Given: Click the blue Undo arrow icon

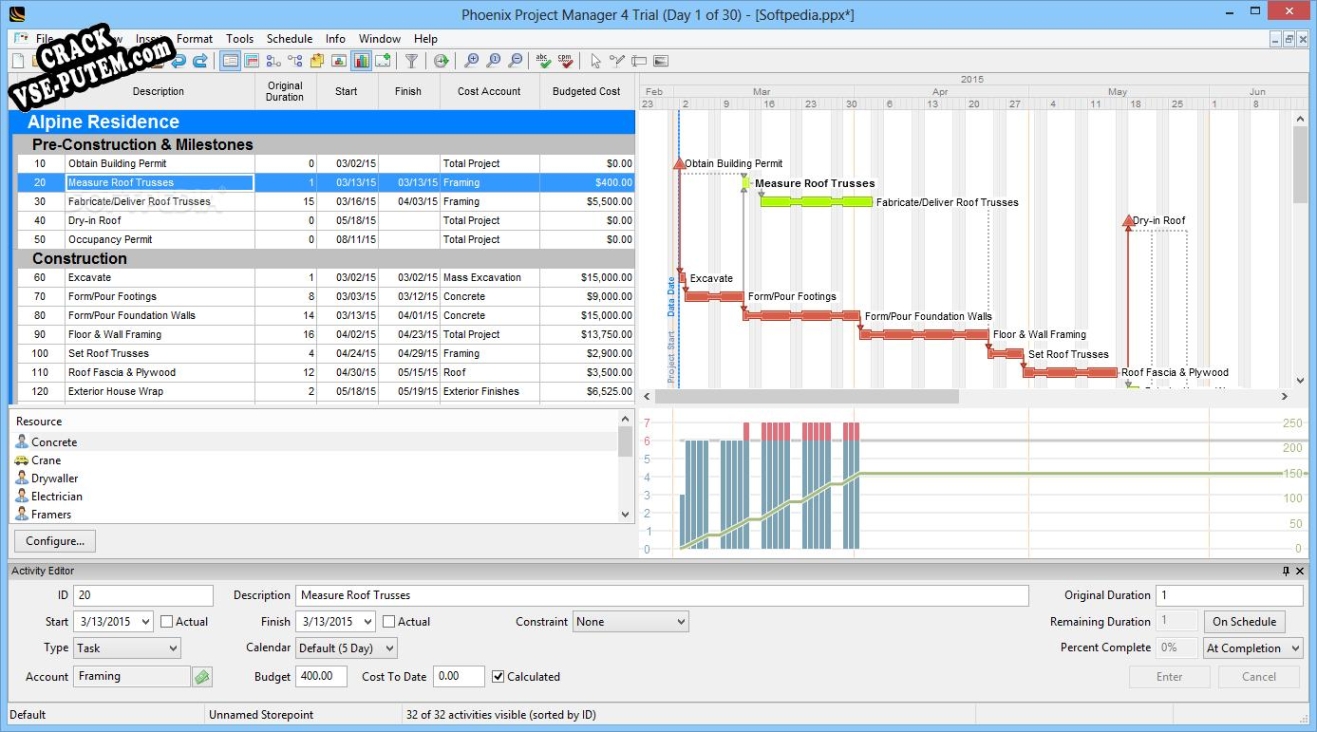Looking at the screenshot, I should (179, 61).
